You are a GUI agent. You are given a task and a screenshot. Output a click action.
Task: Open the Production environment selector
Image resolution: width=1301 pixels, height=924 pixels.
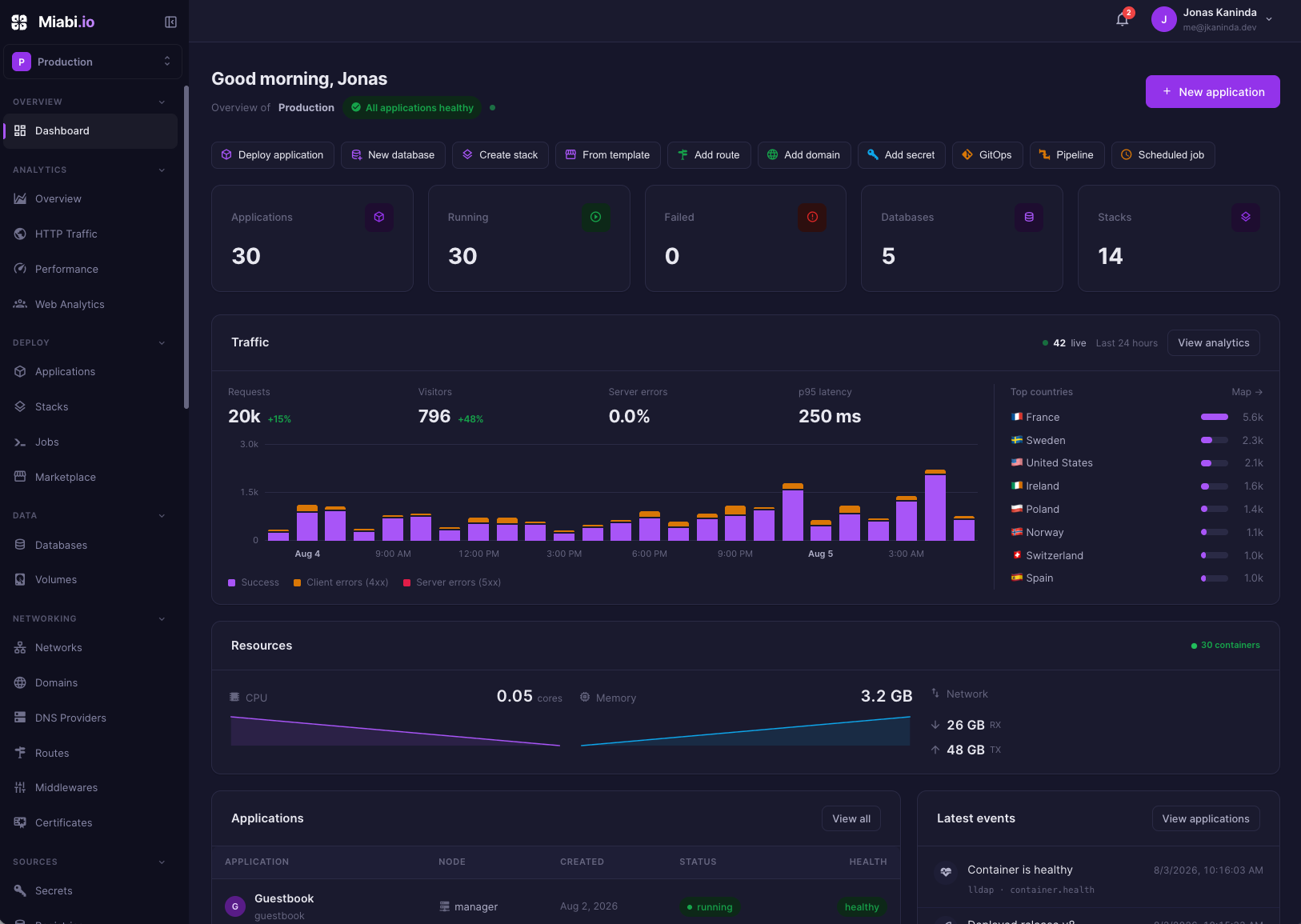coord(93,62)
